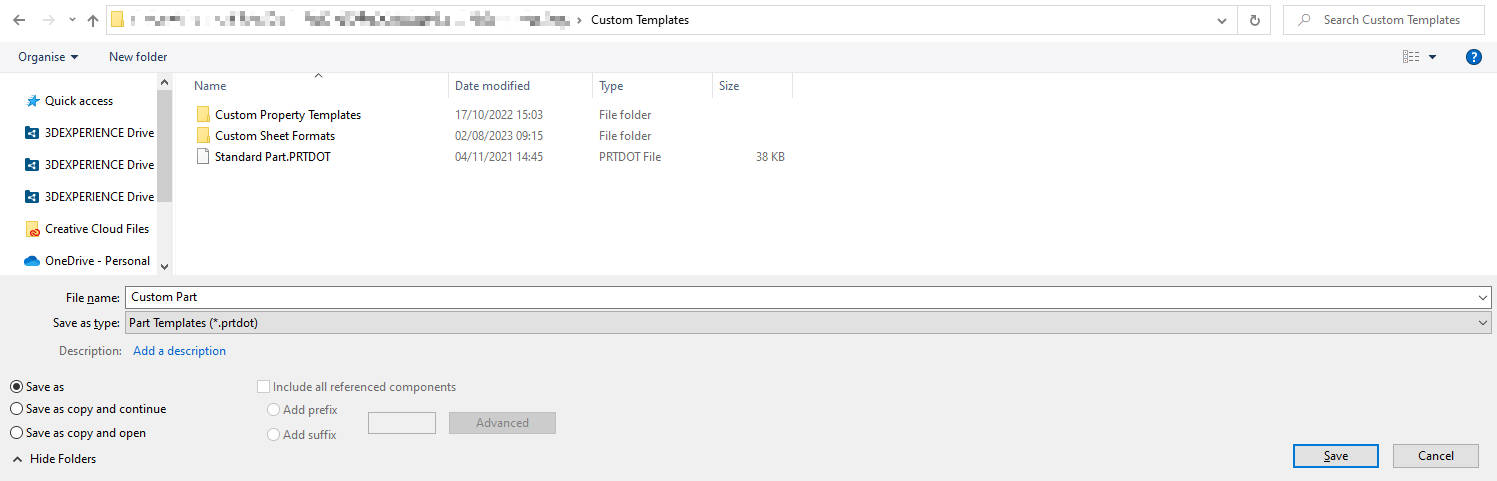Image resolution: width=1497 pixels, height=481 pixels.
Task: Open Creative Cloud Files in sidebar
Action: (x=96, y=229)
